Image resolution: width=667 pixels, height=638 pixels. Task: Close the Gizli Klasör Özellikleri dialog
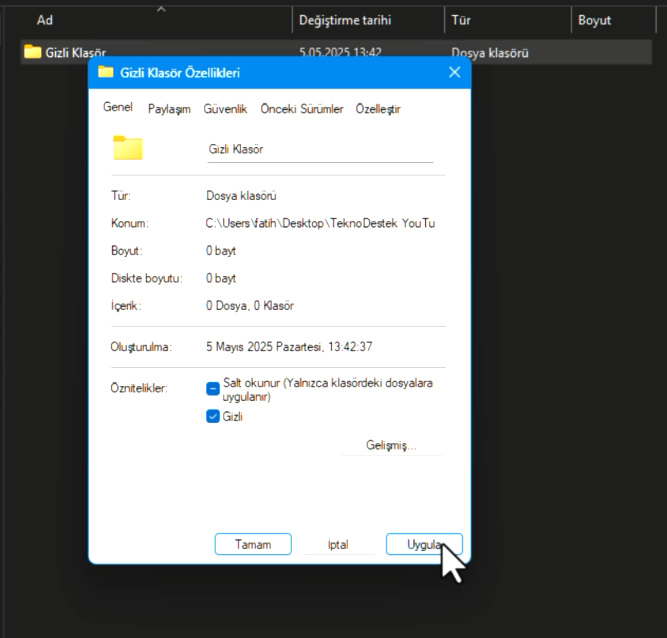click(454, 72)
